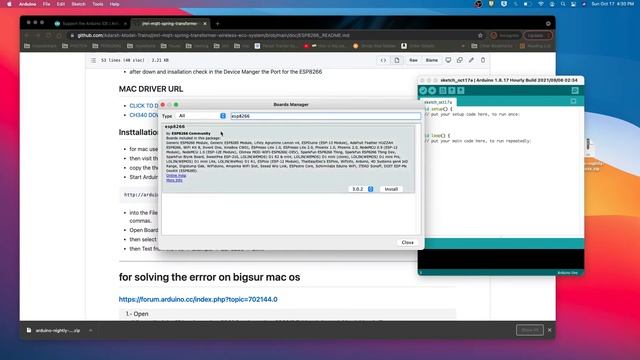Image resolution: width=640 pixels, height=360 pixels.
Task: Select the sketch_oct17a tab in Arduino
Action: pos(438,102)
